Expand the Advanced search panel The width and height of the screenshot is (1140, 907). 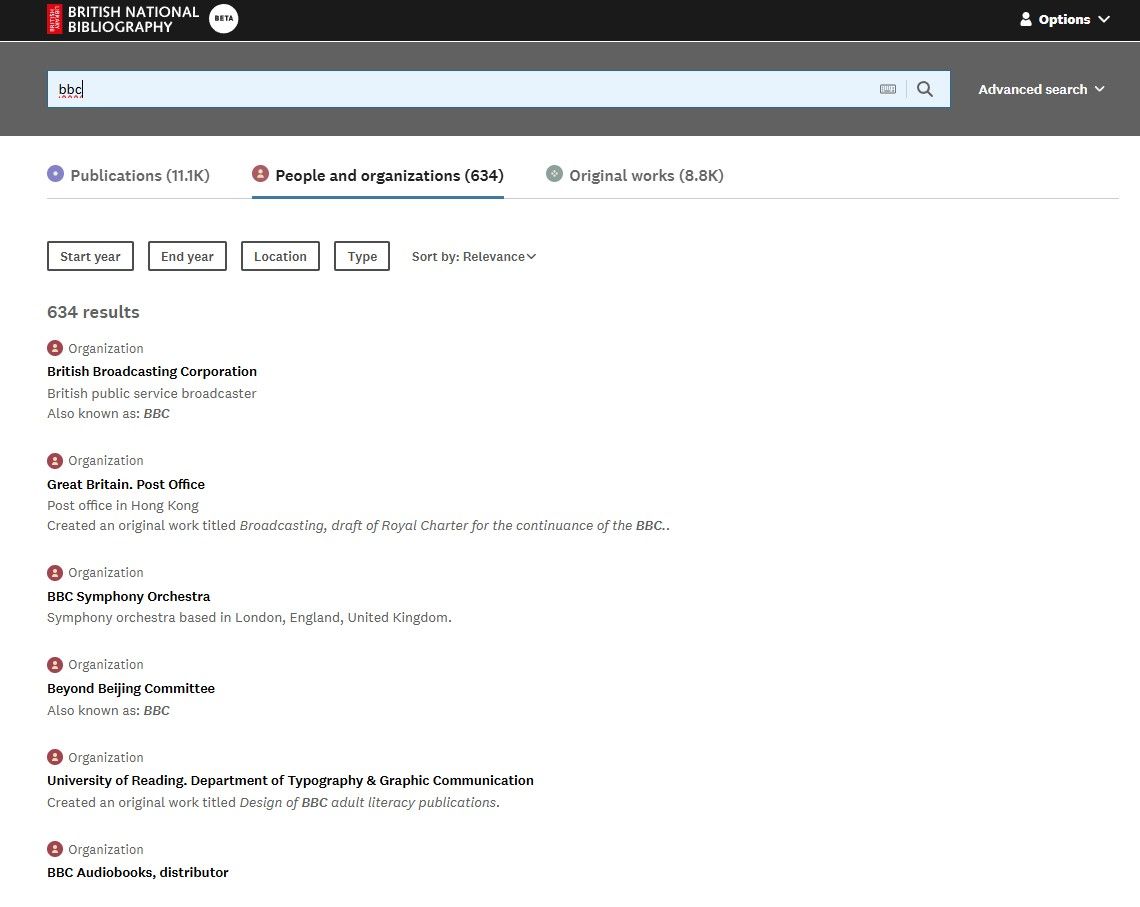pos(1041,89)
